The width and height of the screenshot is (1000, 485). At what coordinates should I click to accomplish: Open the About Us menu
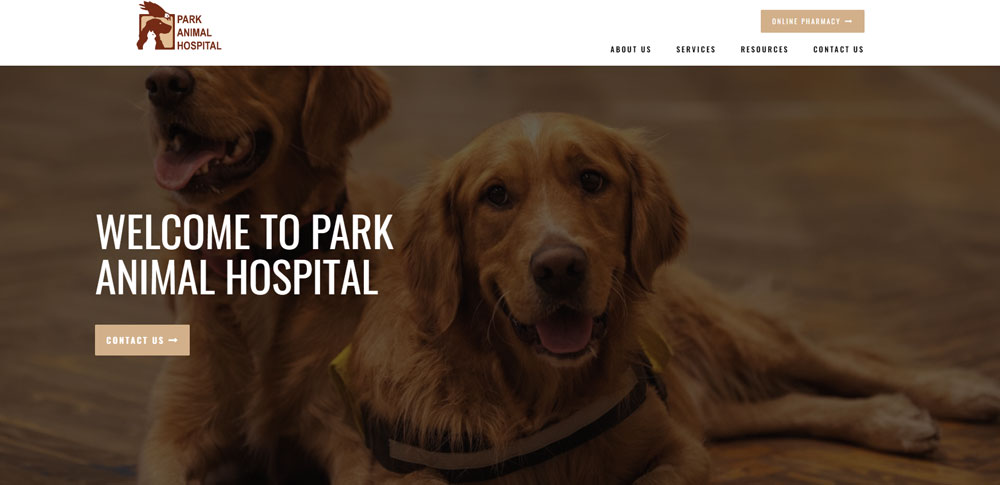(631, 50)
